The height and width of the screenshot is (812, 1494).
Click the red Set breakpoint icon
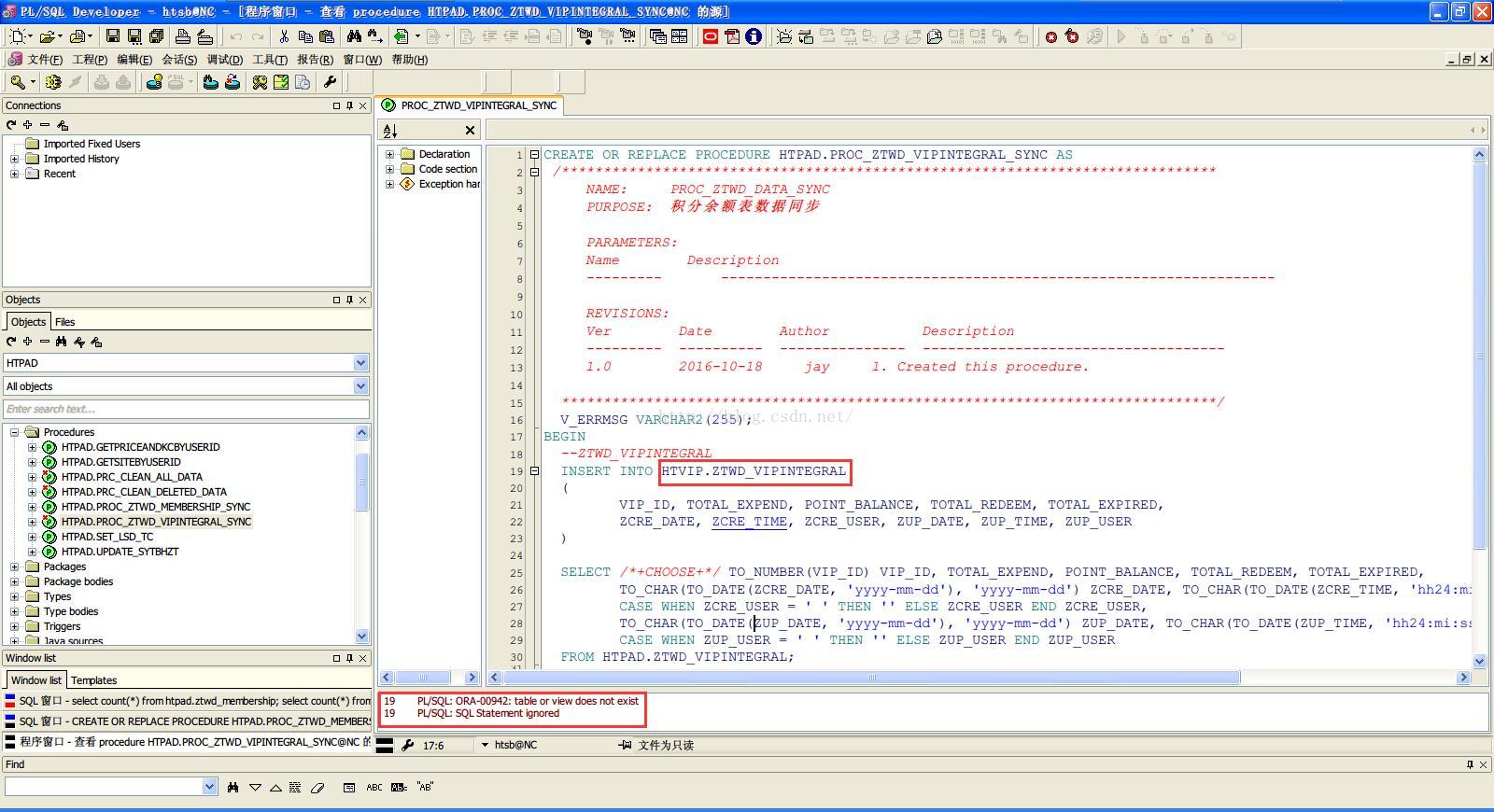click(x=1051, y=36)
